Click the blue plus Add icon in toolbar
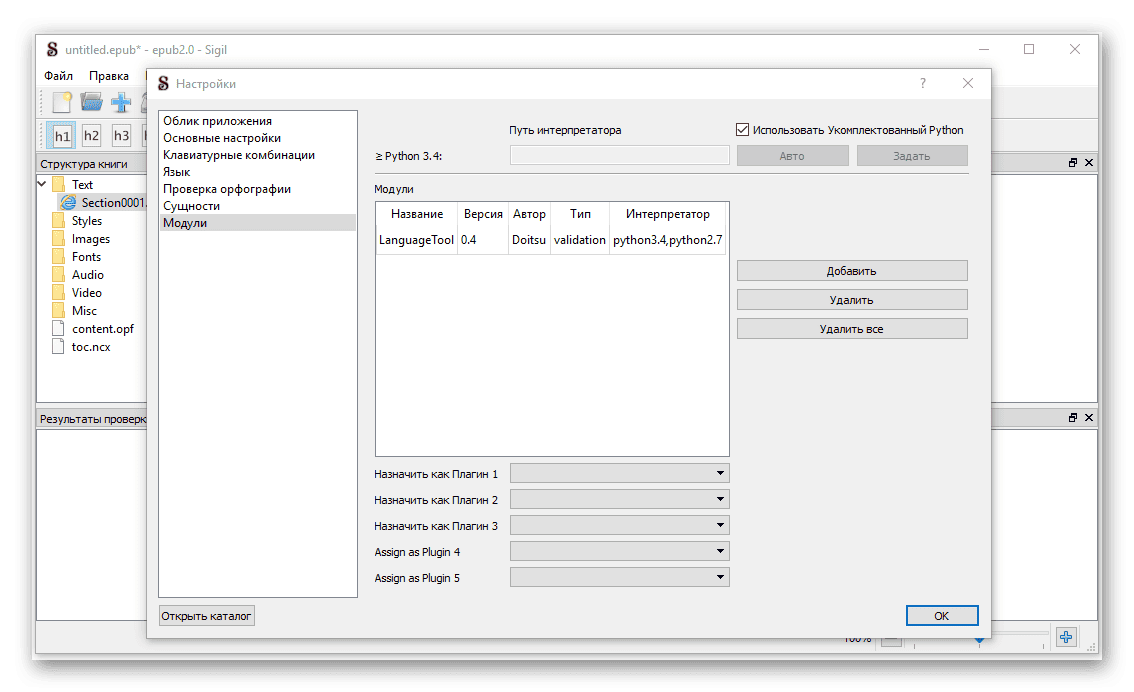Viewport: 1134px width, 692px height. click(121, 102)
